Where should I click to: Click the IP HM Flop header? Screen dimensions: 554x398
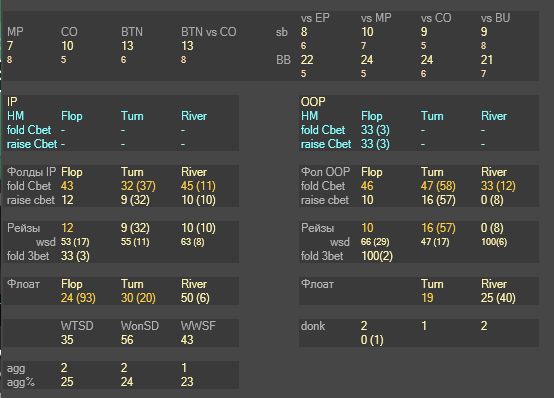[x=72, y=116]
